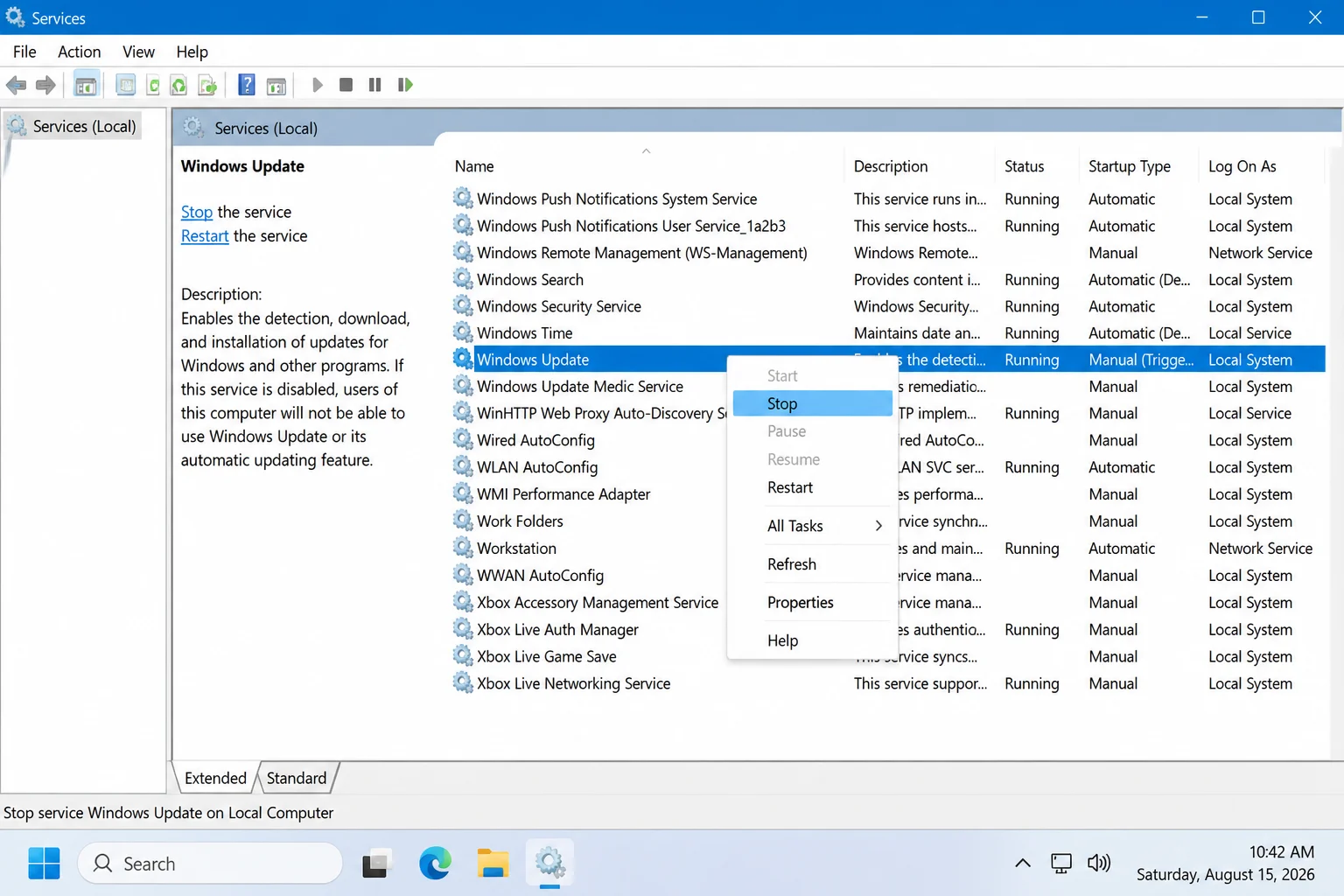
Task: Open the Action menu
Action: click(79, 52)
